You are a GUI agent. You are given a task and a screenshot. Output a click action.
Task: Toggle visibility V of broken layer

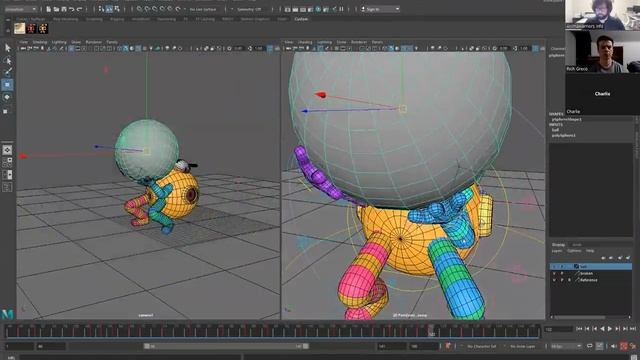(554, 273)
